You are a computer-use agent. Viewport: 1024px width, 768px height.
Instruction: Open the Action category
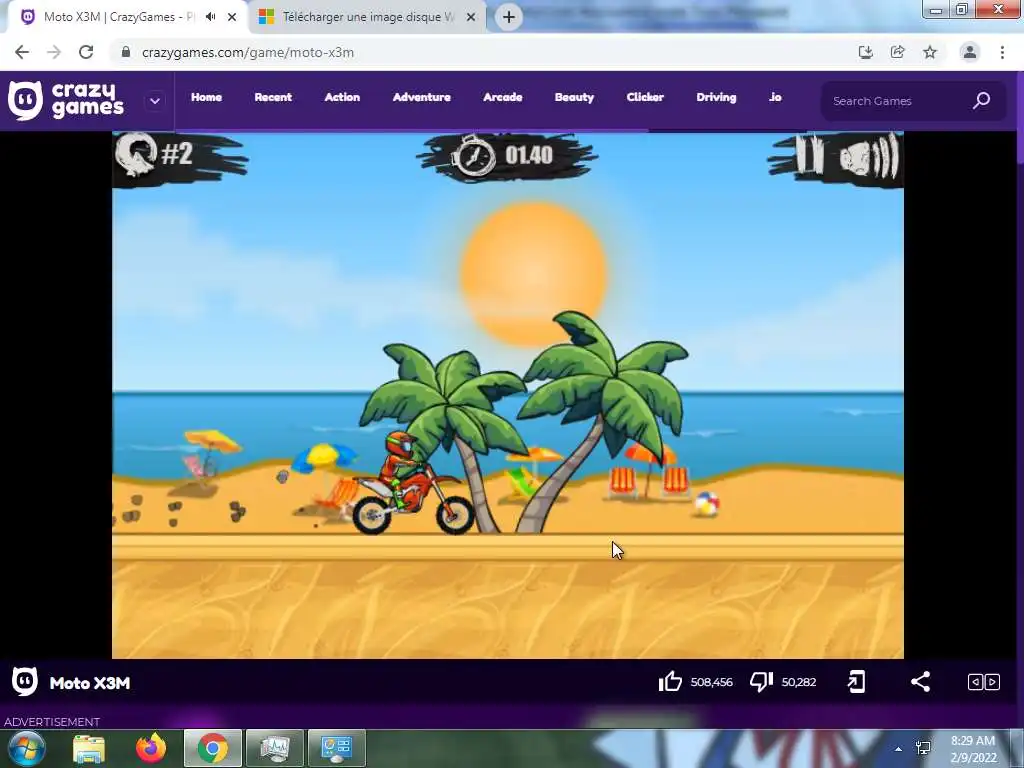[x=342, y=97]
